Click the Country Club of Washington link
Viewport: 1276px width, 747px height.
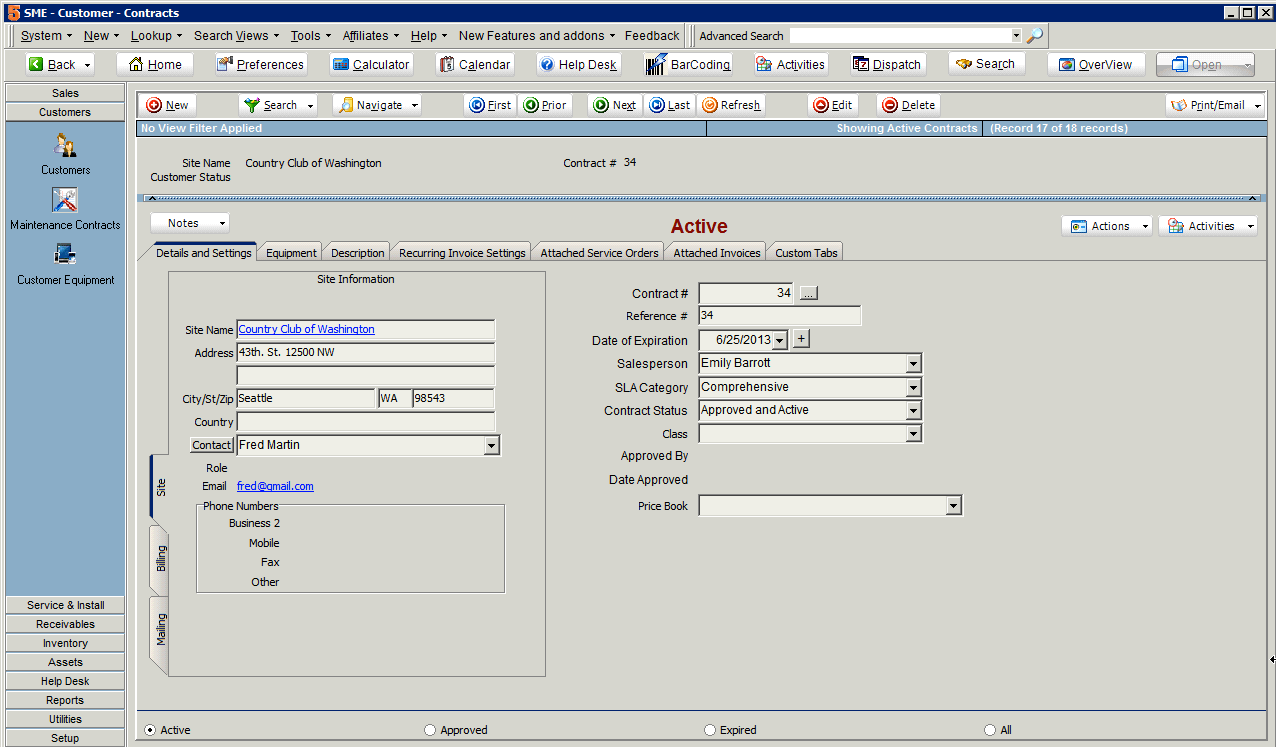point(306,329)
